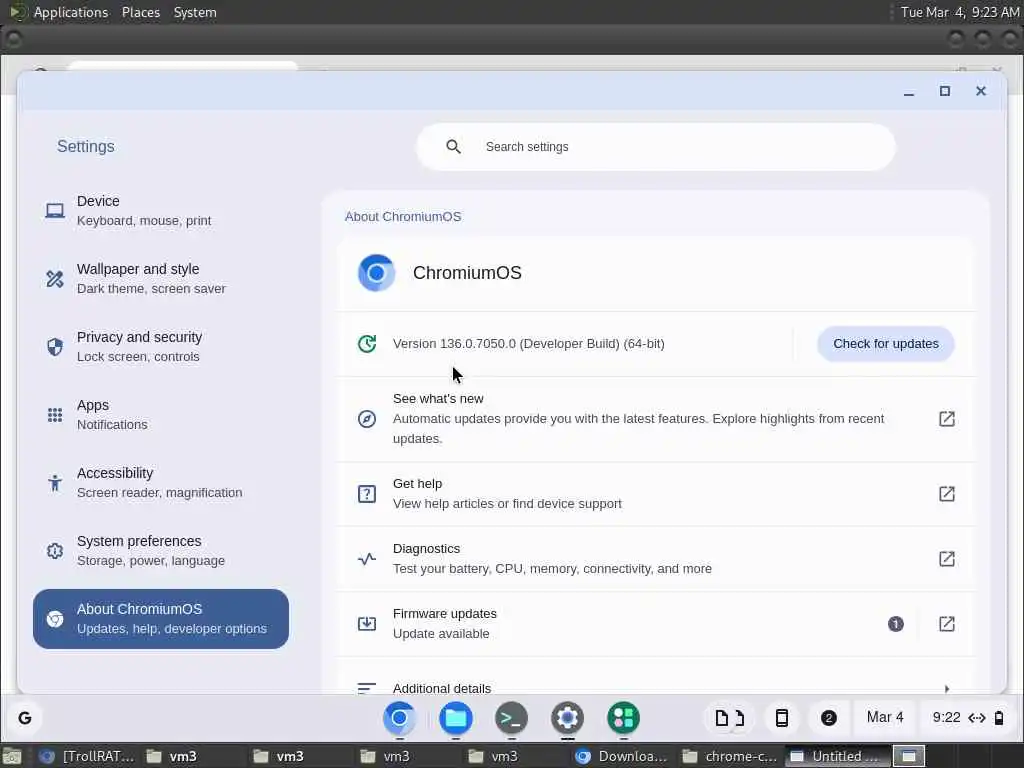Viewport: 1024px width, 768px height.
Task: Click the About ChromiumOS page heading
Action: [403, 217]
